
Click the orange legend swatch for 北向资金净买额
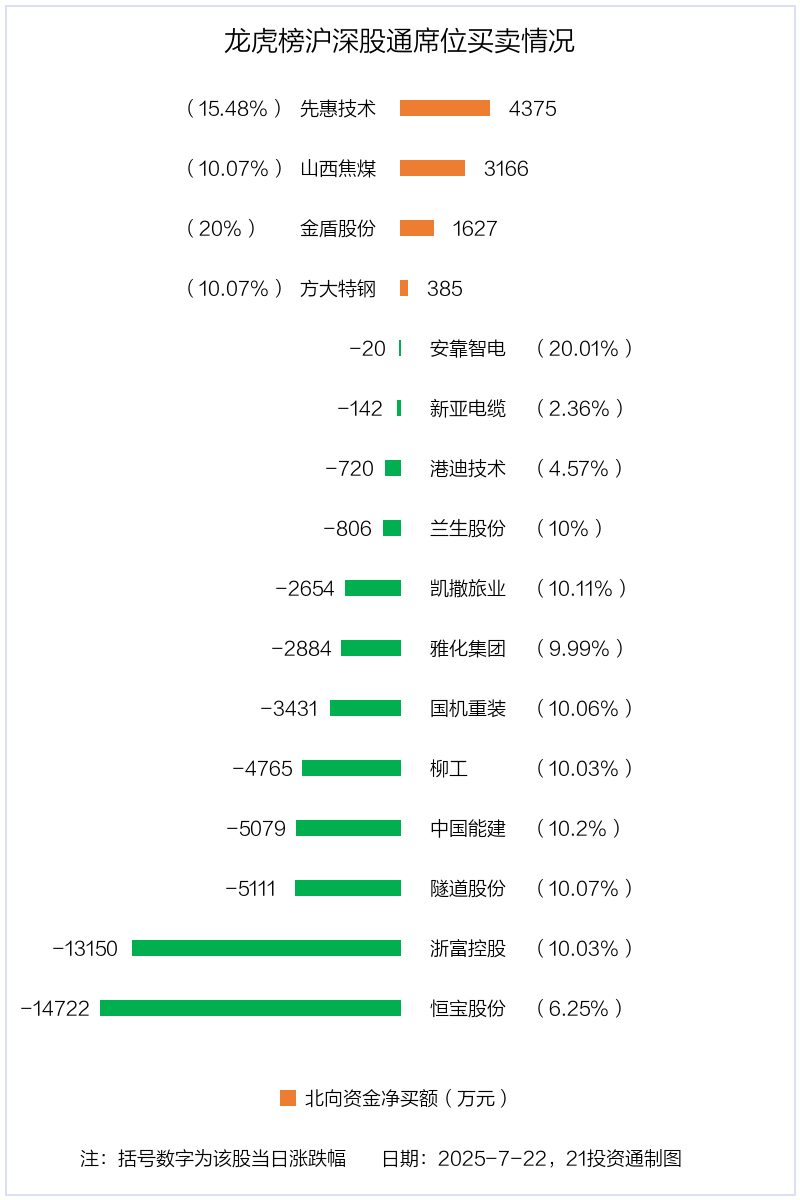pos(288,1098)
